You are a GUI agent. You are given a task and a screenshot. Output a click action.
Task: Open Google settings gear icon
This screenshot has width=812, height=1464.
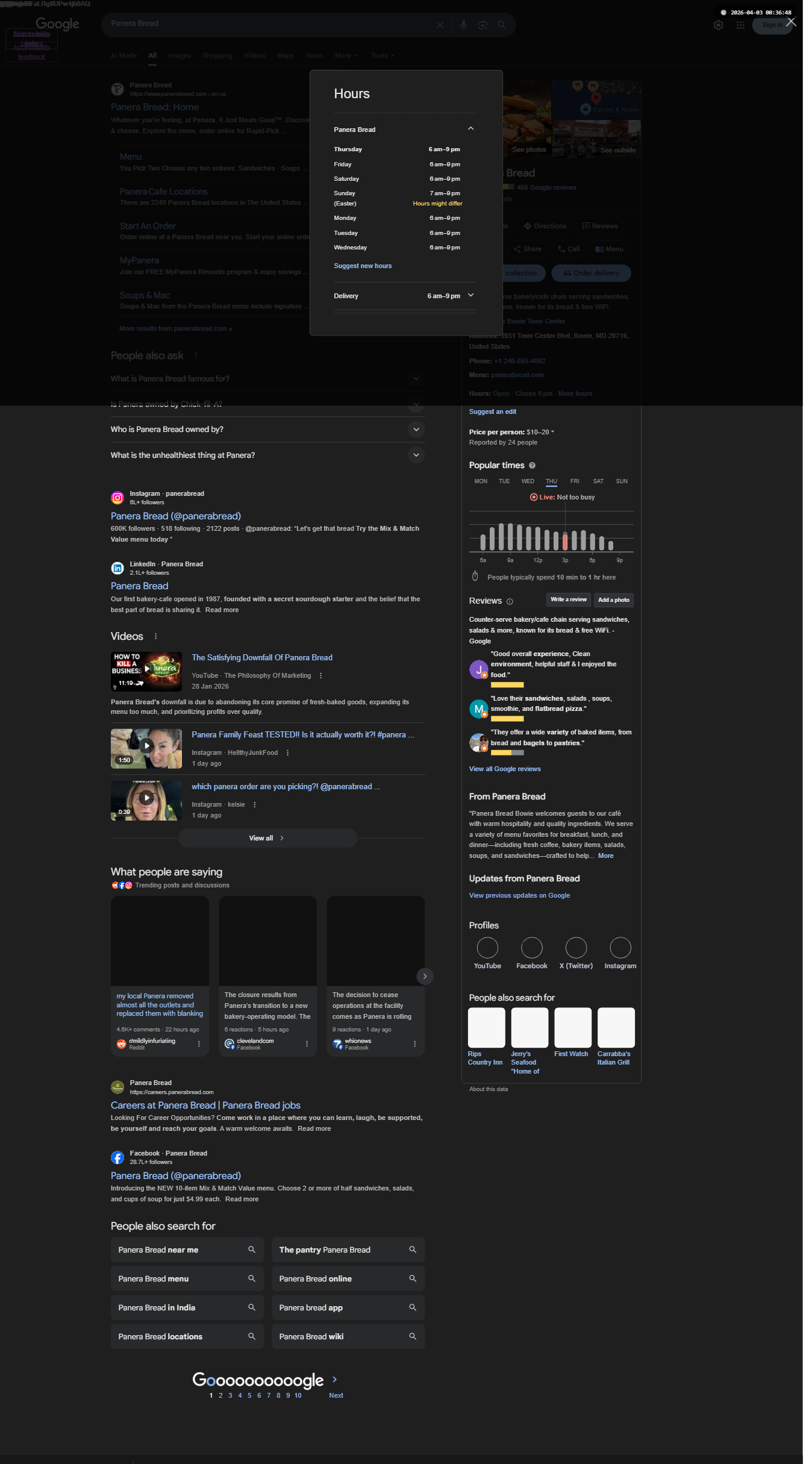pyautogui.click(x=718, y=25)
